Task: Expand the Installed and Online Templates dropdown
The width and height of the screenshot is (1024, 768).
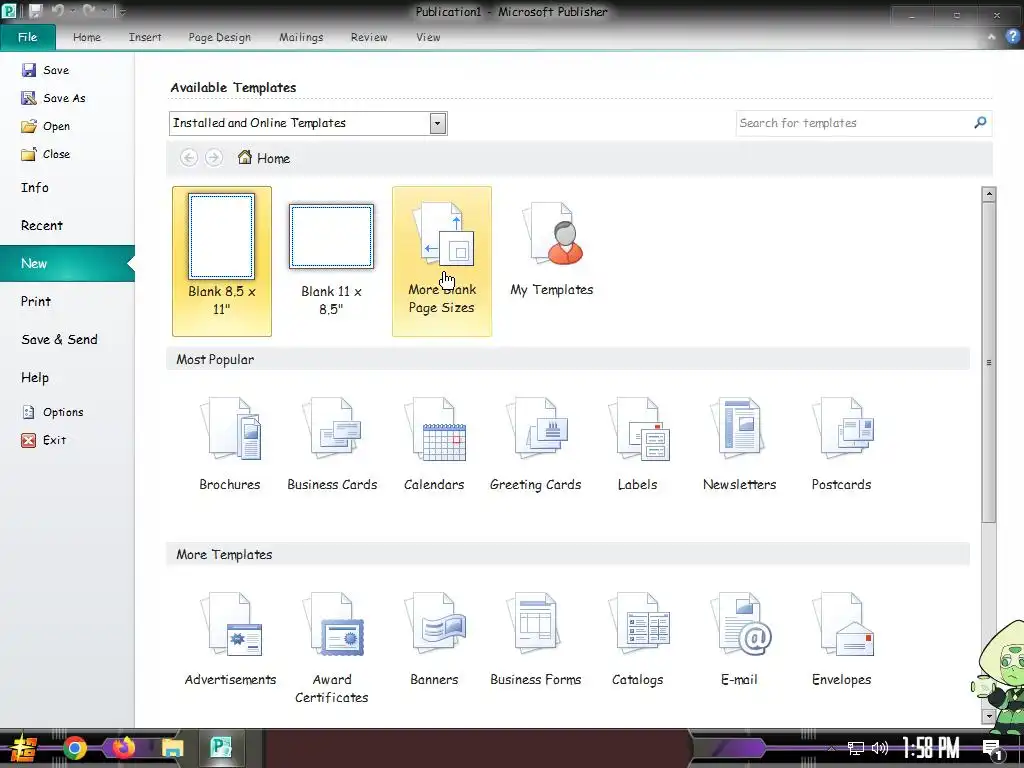Action: 438,123
